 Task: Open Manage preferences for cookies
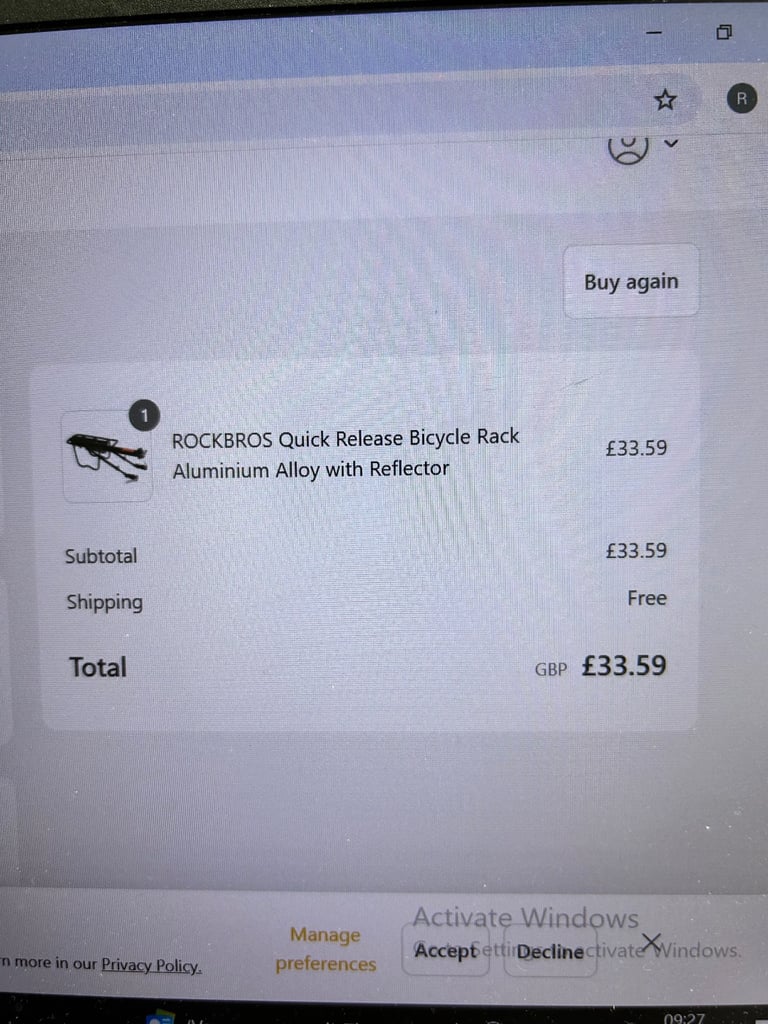pyautogui.click(x=325, y=950)
